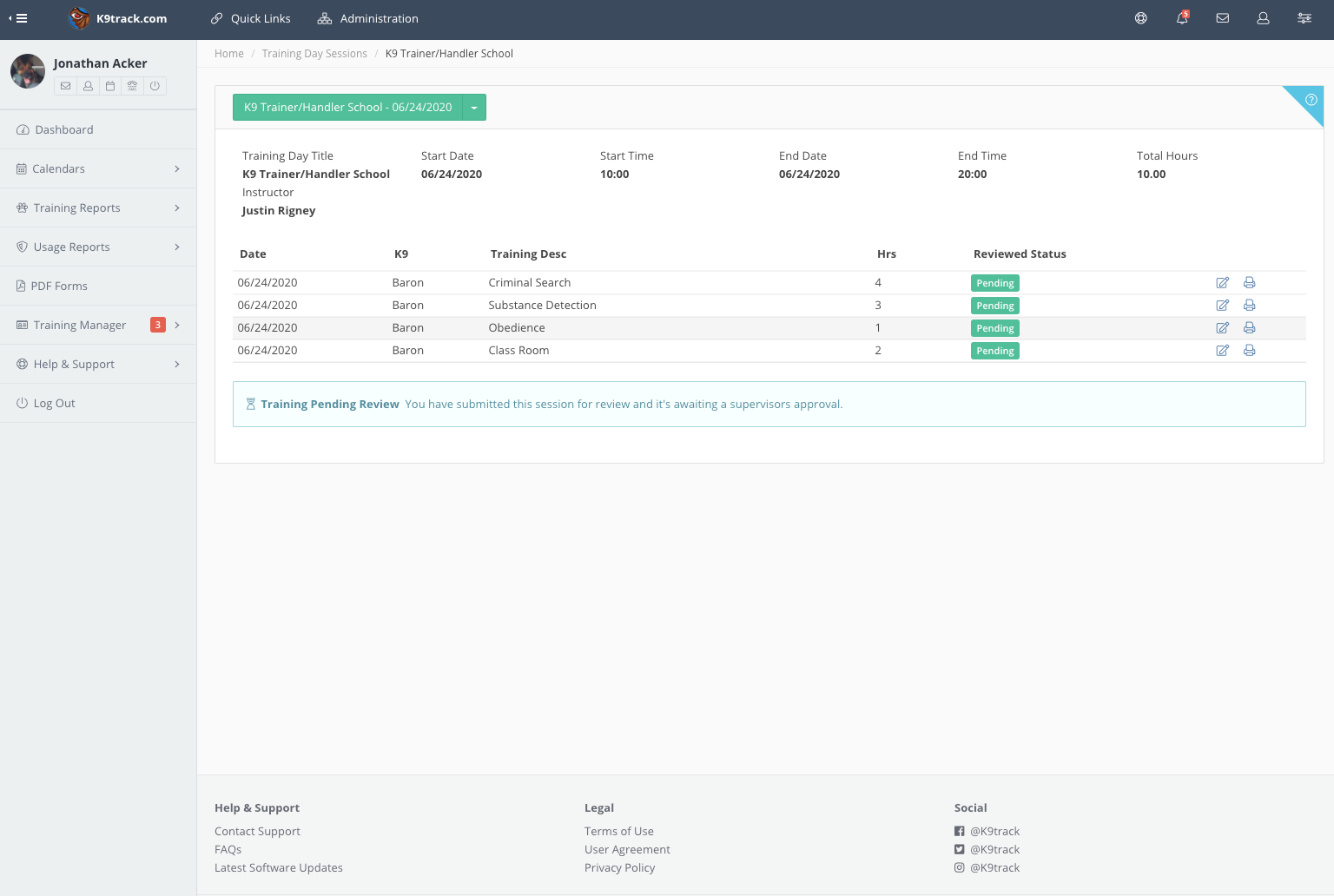Edit the Criminal Search training record
Image resolution: width=1334 pixels, height=896 pixels.
pos(1223,283)
